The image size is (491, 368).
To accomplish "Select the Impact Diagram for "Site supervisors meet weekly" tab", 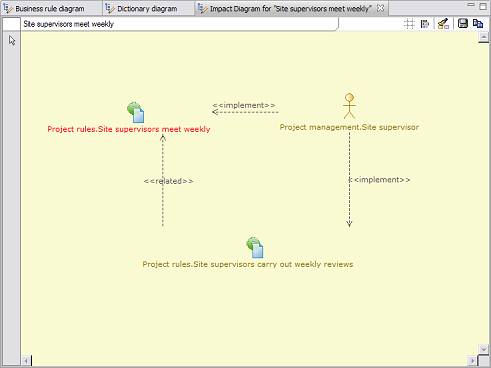I will [x=290, y=8].
